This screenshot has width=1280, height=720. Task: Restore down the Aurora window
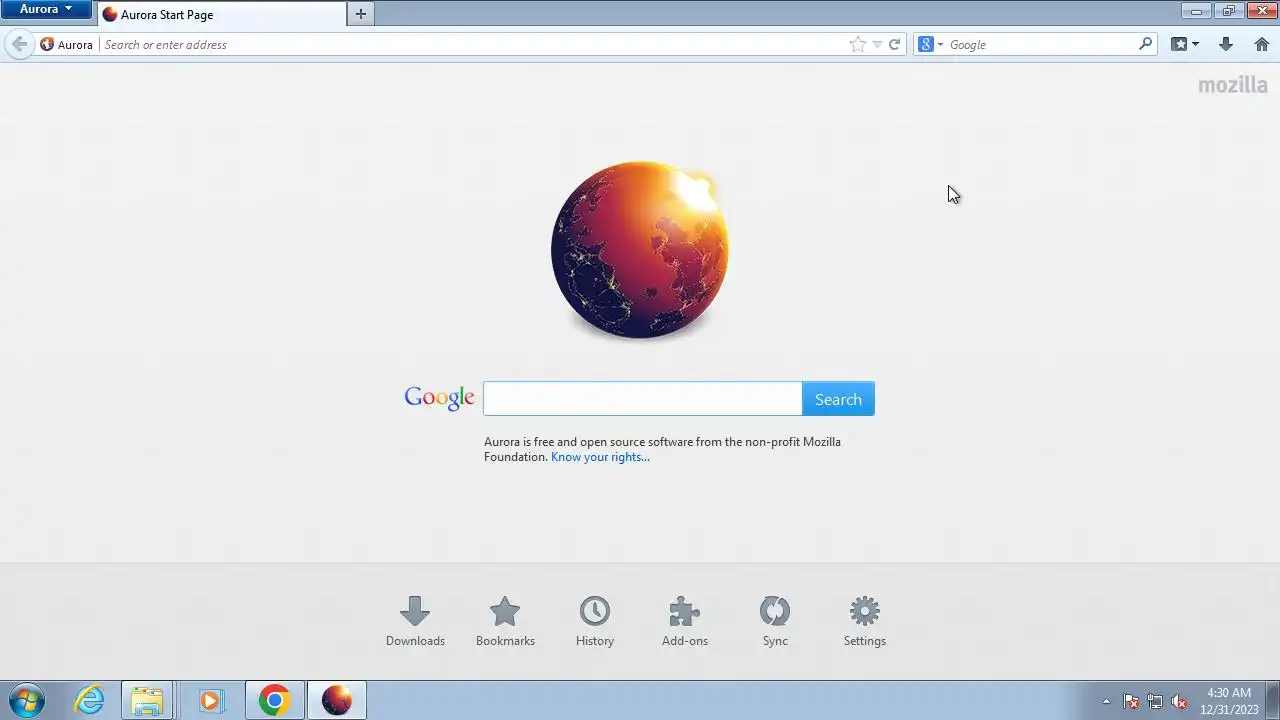(1229, 10)
